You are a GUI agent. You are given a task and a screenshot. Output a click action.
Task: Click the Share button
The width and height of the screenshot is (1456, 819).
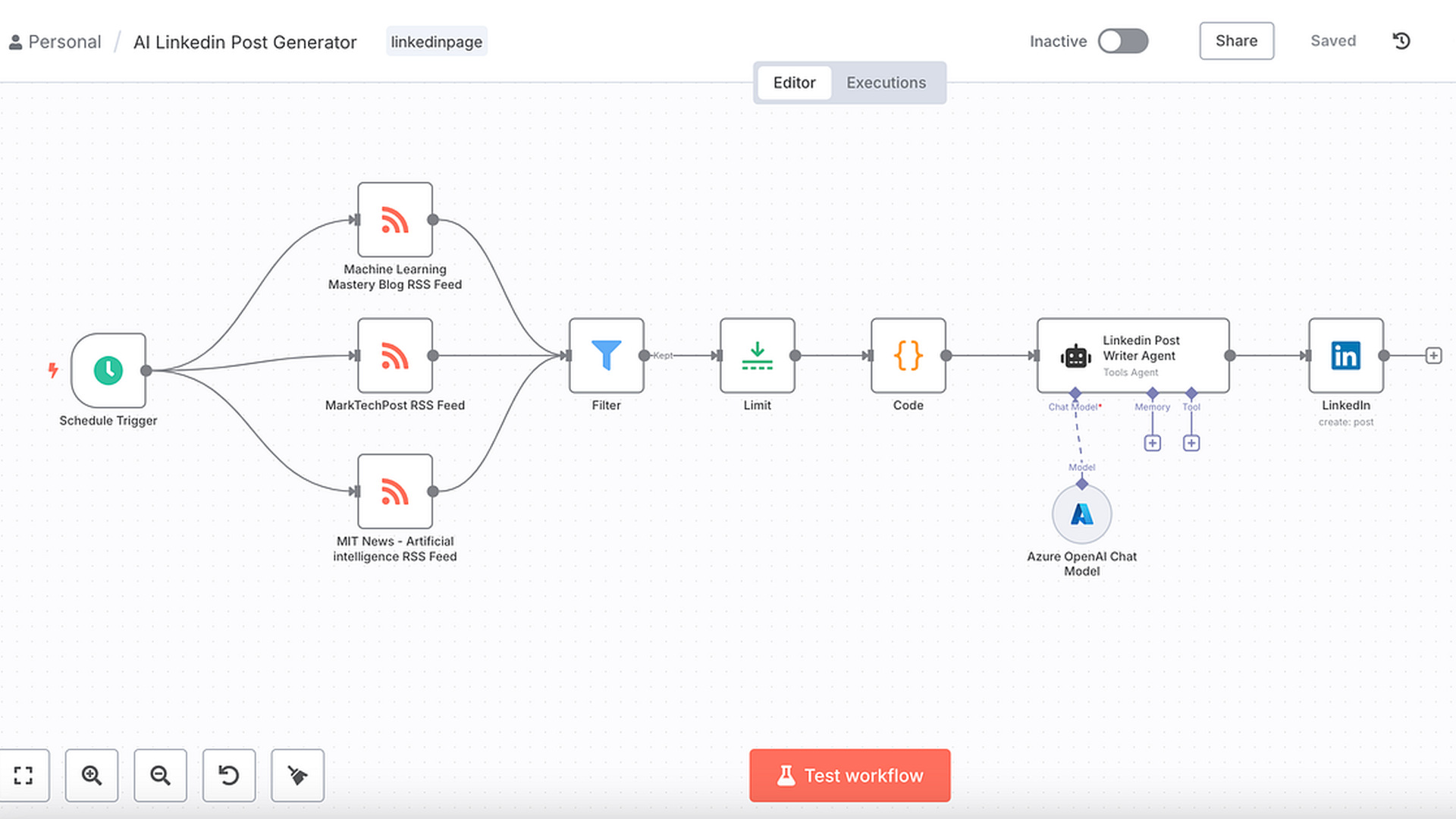(1236, 41)
